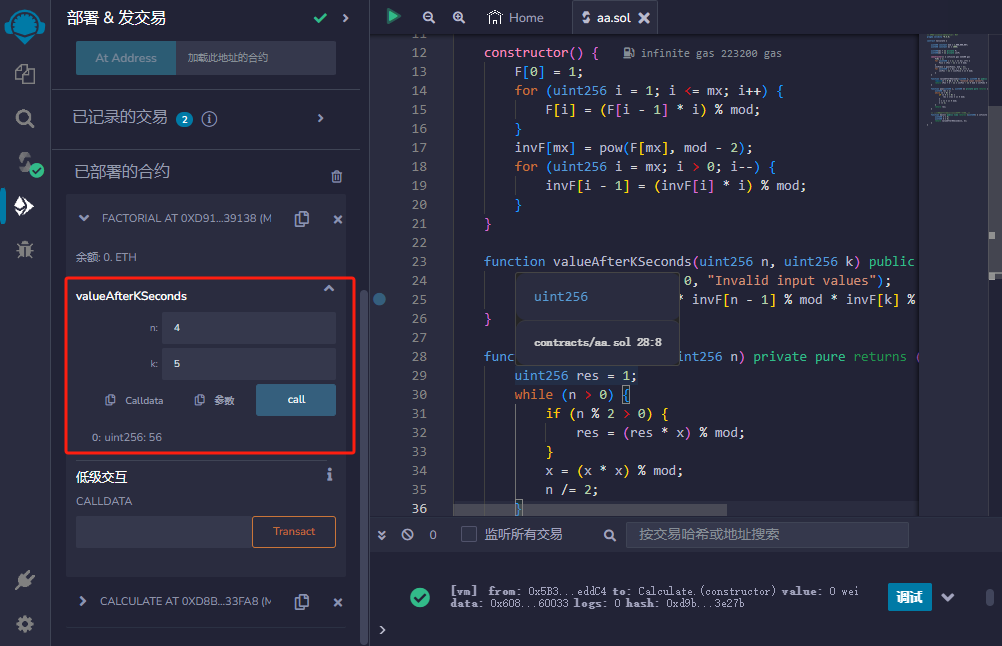Image resolution: width=1002 pixels, height=646 pixels.
Task: Click the 调试 debug button
Action: click(909, 597)
